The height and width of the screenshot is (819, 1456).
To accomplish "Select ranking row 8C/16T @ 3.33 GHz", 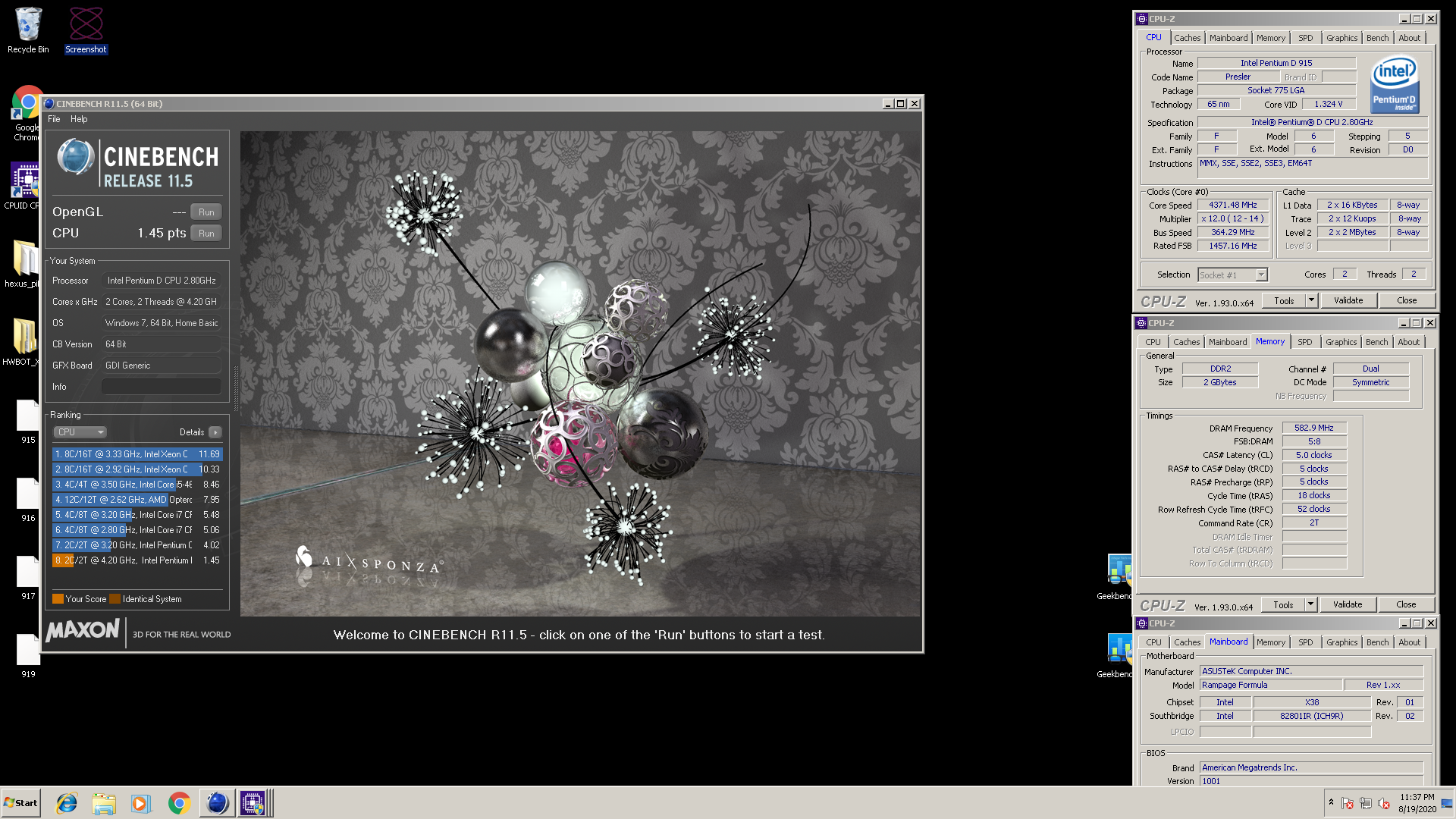I will tap(137, 454).
